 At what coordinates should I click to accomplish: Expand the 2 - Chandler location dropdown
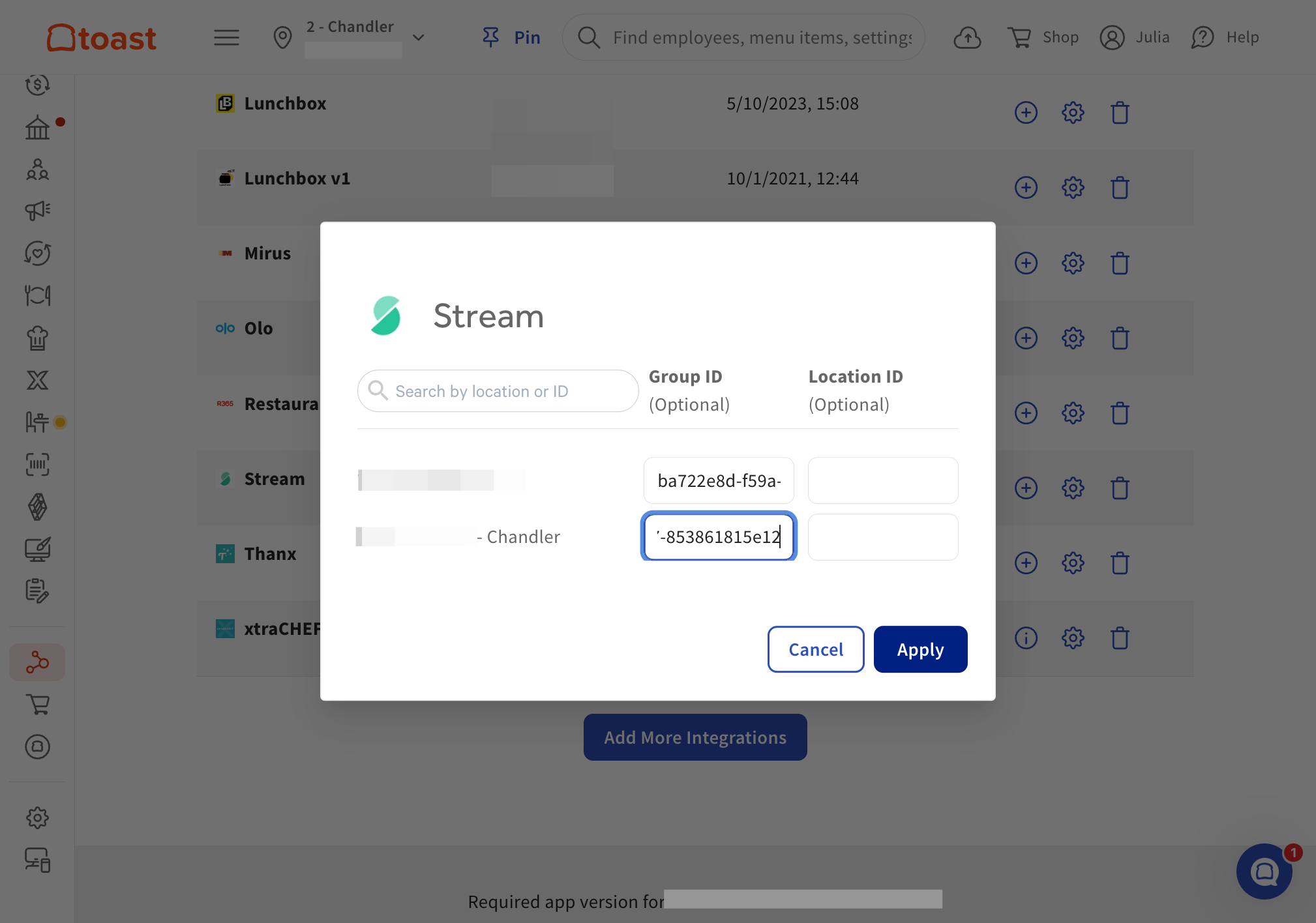tap(419, 38)
